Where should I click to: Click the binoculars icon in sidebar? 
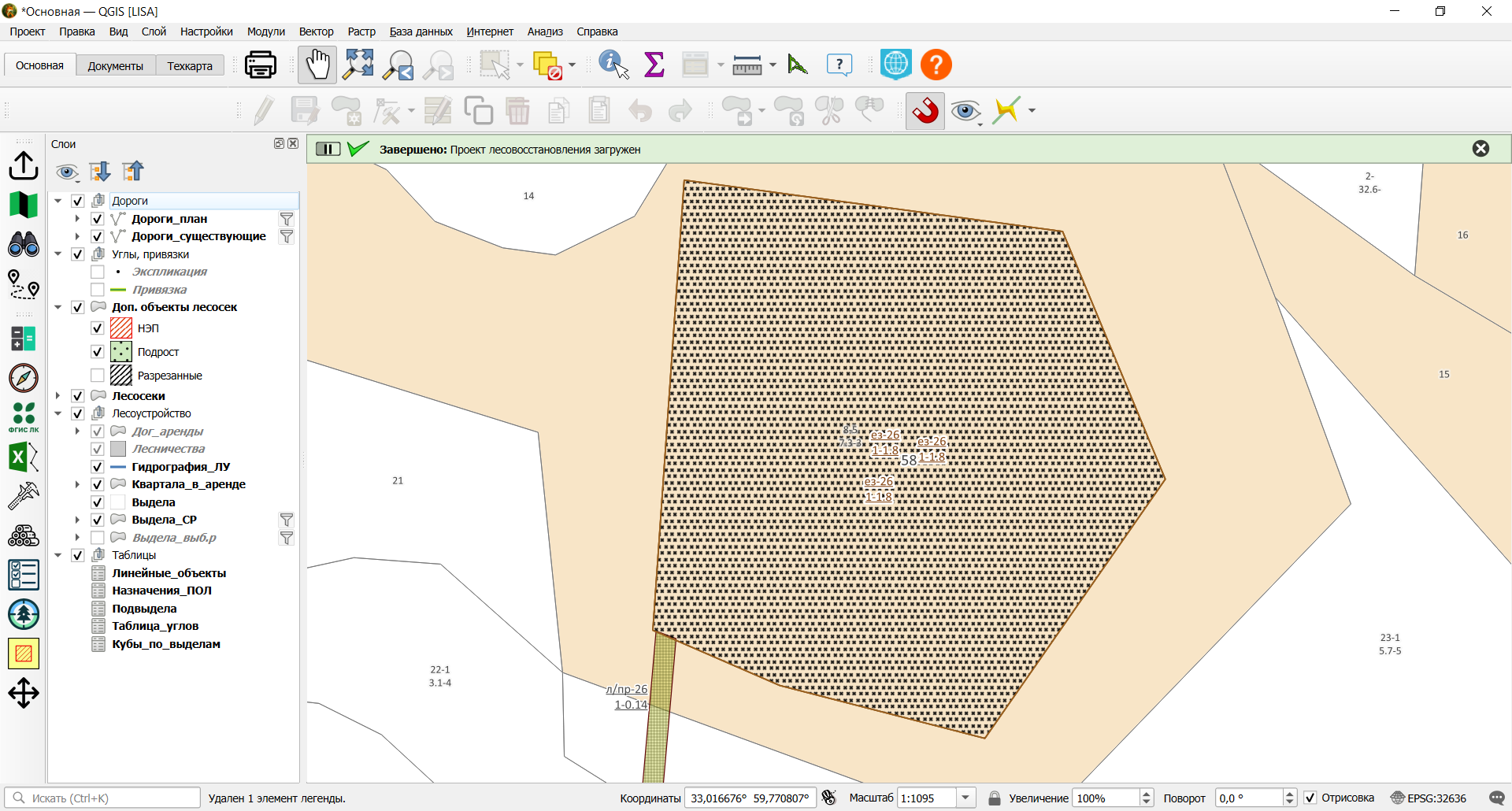(24, 244)
